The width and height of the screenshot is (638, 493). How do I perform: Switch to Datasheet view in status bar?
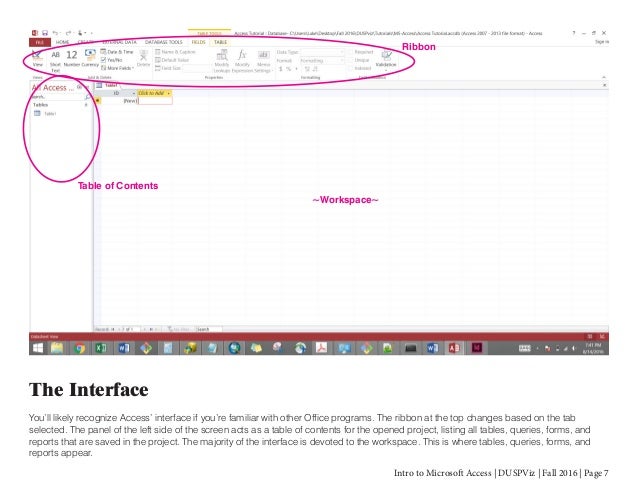[590, 336]
